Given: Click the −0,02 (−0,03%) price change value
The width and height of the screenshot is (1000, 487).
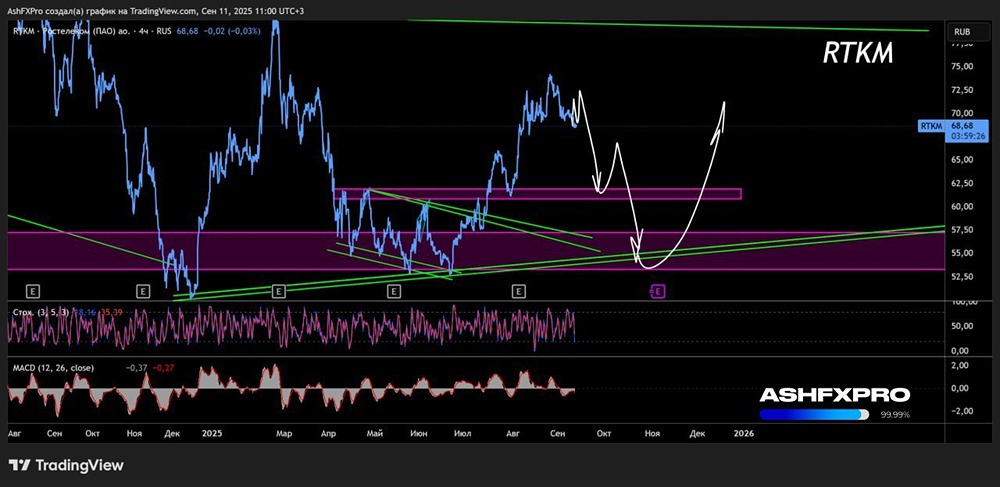Looking at the screenshot, I should (x=232, y=30).
